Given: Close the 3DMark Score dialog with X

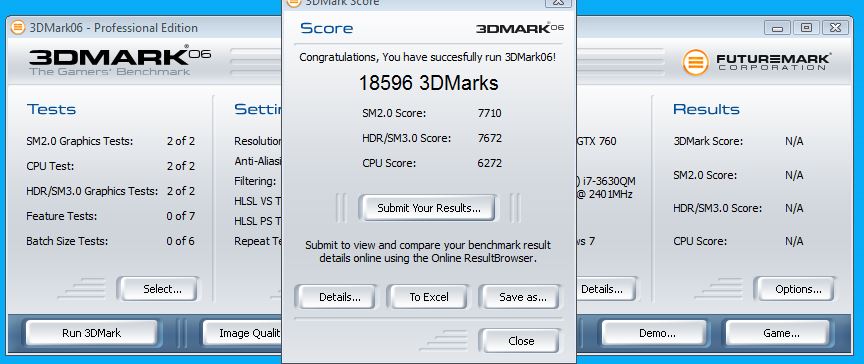Looking at the screenshot, I should coord(558,3).
